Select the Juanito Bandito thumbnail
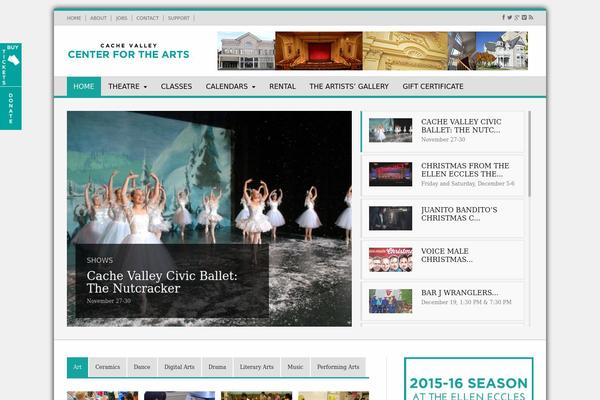The width and height of the screenshot is (600, 400). [x=390, y=218]
